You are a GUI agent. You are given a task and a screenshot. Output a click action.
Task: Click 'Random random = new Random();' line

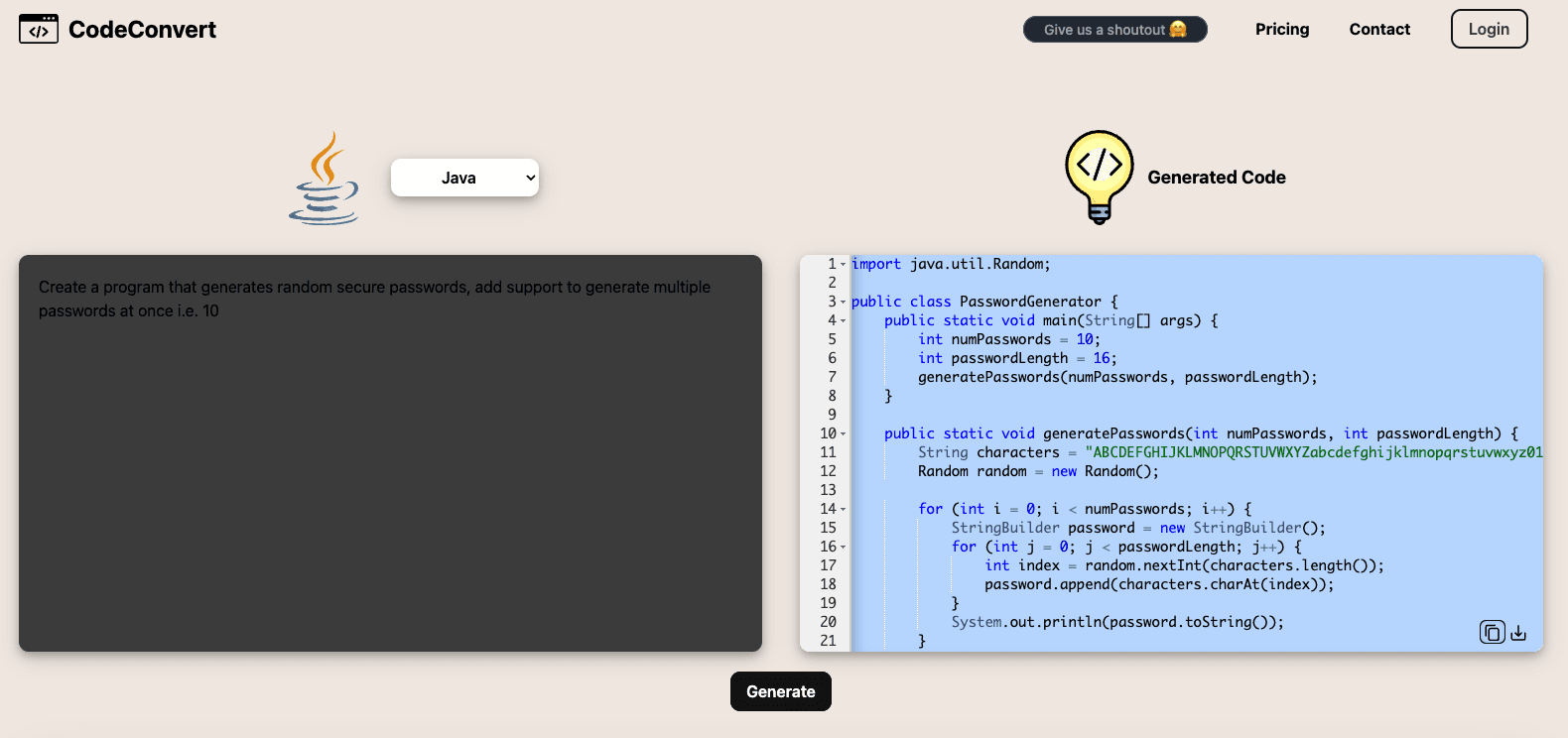tap(1038, 471)
